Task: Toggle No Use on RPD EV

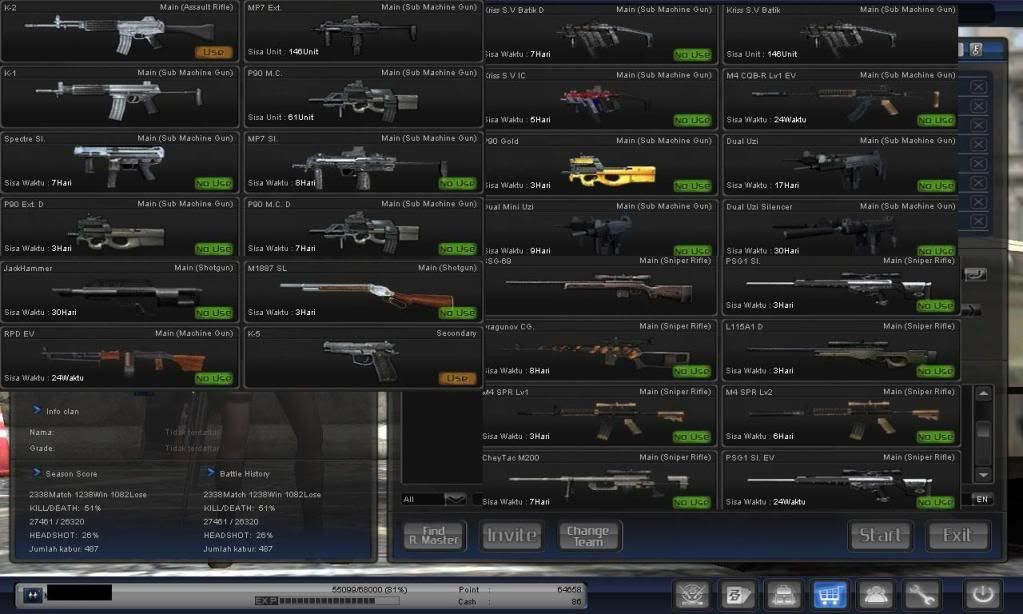Action: tap(213, 378)
